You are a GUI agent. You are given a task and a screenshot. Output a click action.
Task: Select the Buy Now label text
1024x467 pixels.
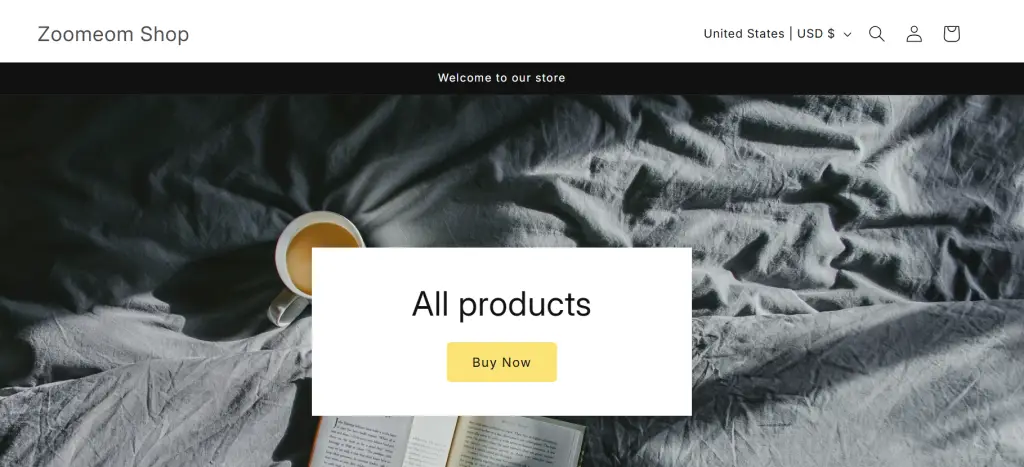click(502, 362)
